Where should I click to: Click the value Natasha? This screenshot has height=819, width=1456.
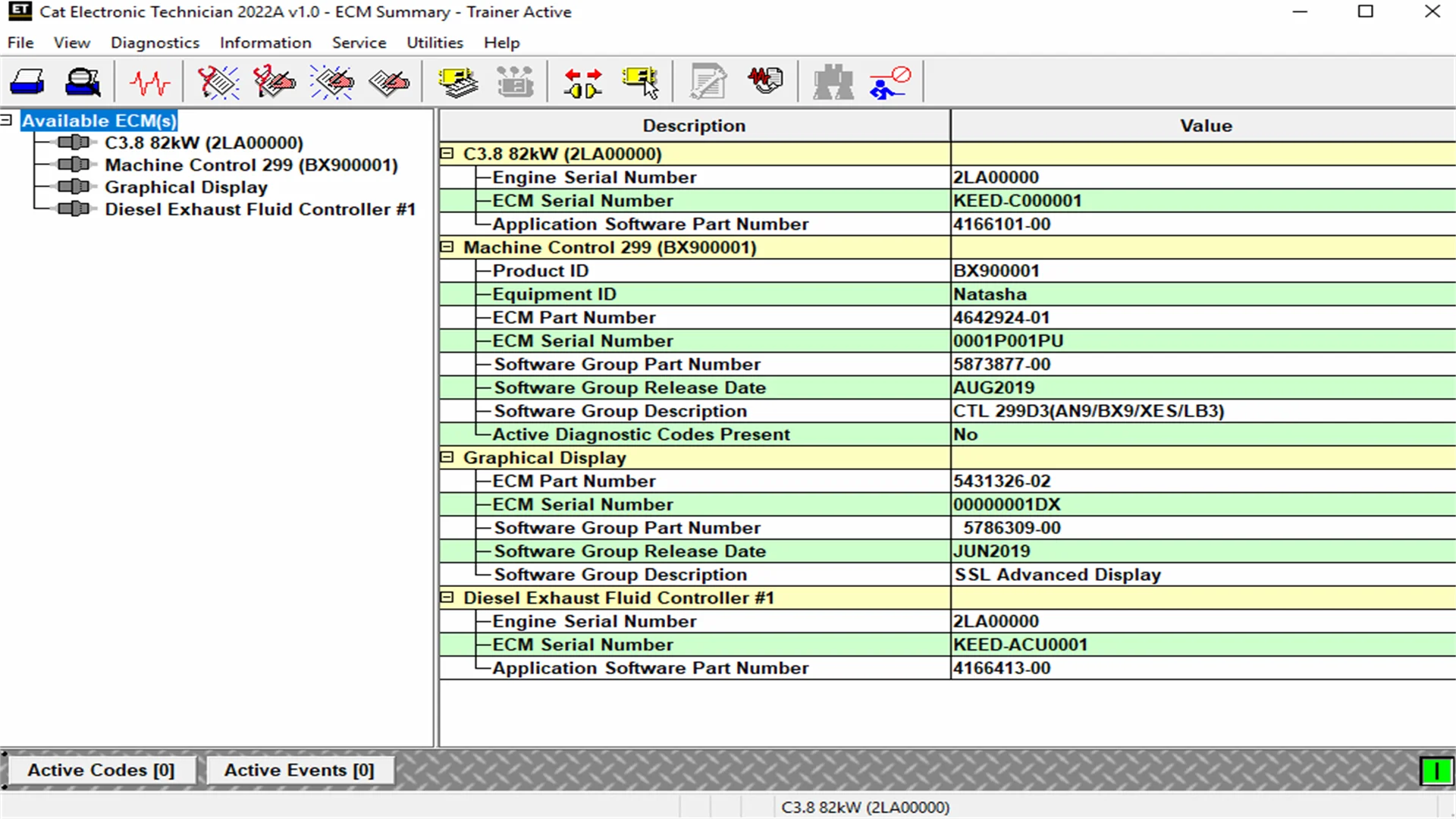pyautogui.click(x=990, y=294)
